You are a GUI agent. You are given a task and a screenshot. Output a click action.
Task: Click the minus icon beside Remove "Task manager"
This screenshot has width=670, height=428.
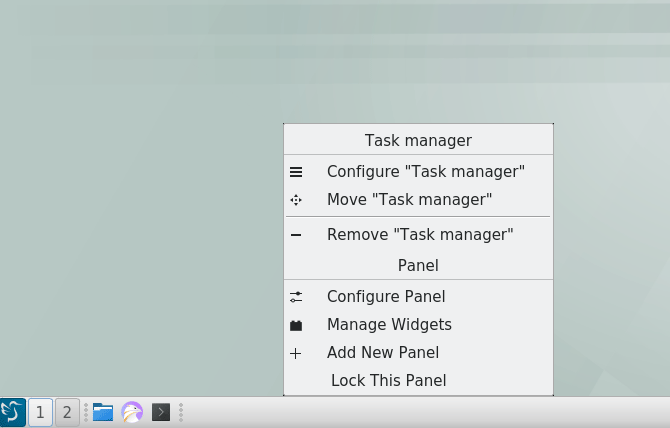coord(296,235)
